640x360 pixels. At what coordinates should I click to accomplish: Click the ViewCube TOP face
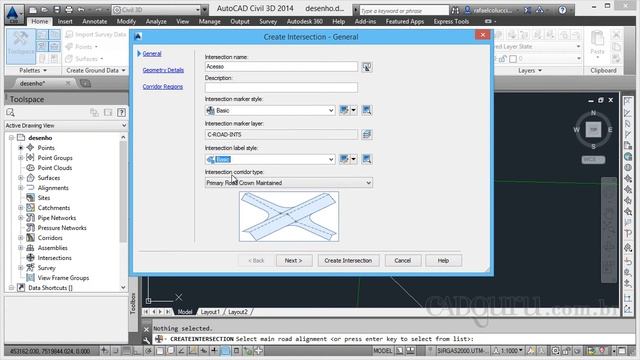point(593,130)
